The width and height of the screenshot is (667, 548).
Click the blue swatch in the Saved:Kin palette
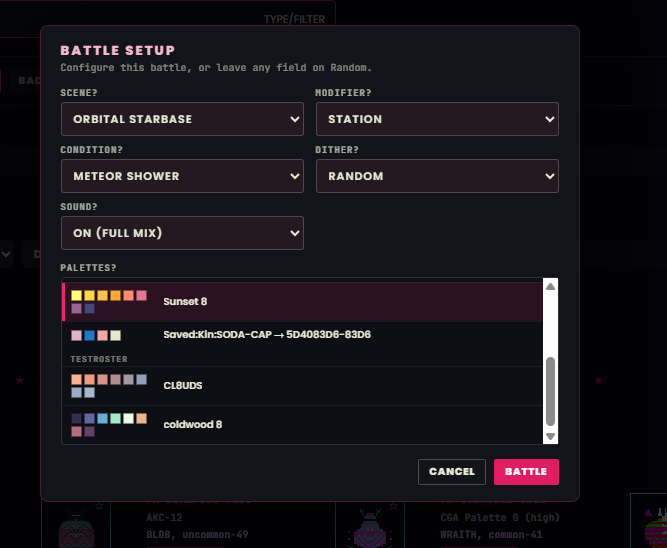89,335
